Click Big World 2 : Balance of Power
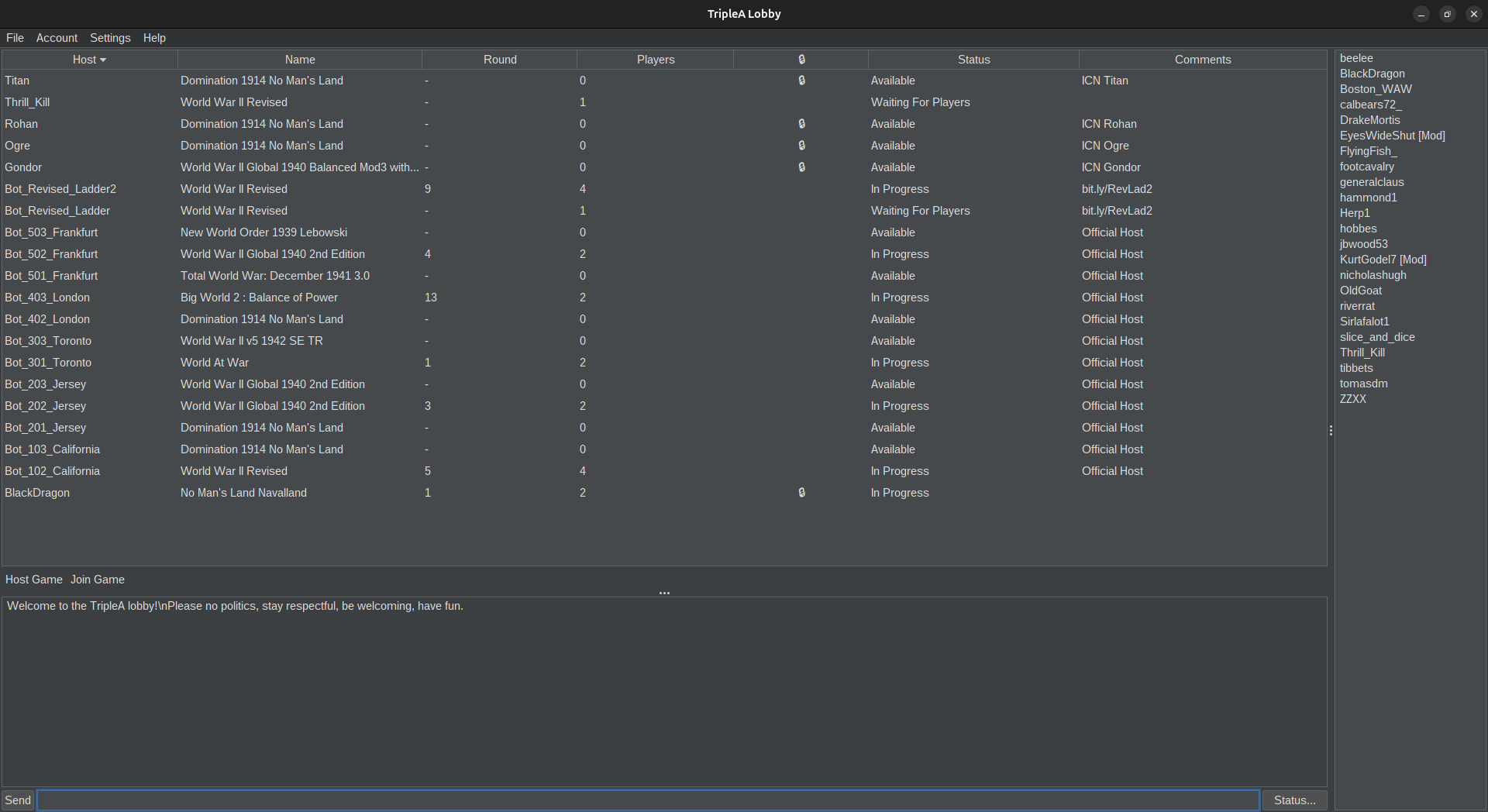 259,298
